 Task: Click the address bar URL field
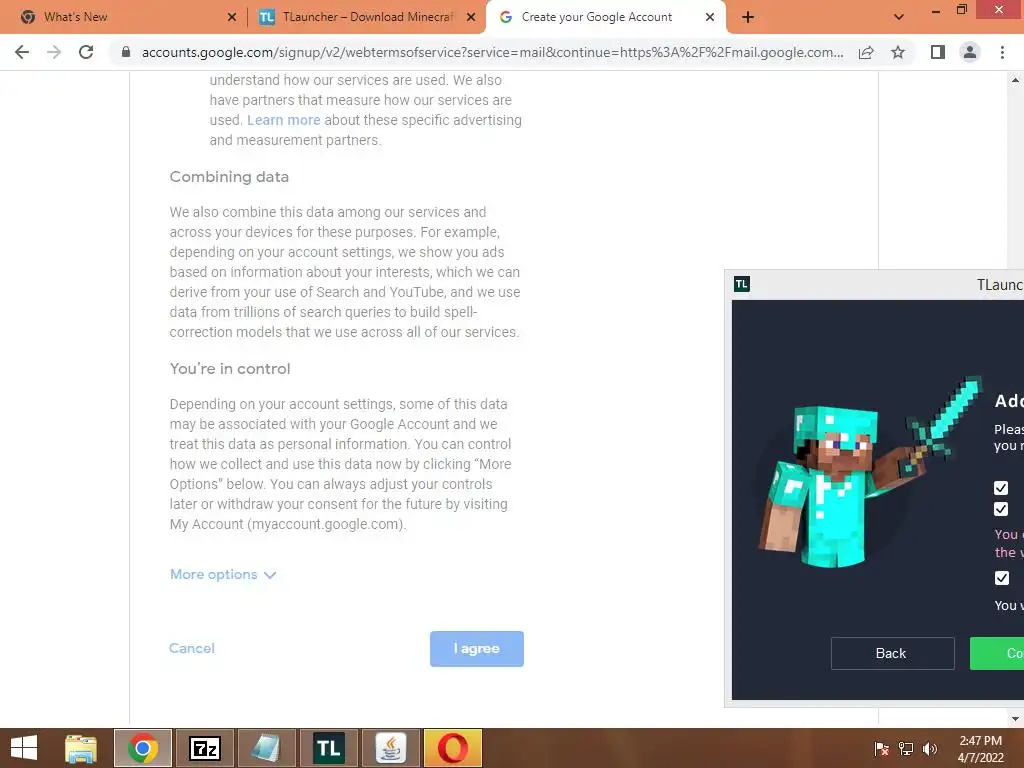click(x=492, y=52)
